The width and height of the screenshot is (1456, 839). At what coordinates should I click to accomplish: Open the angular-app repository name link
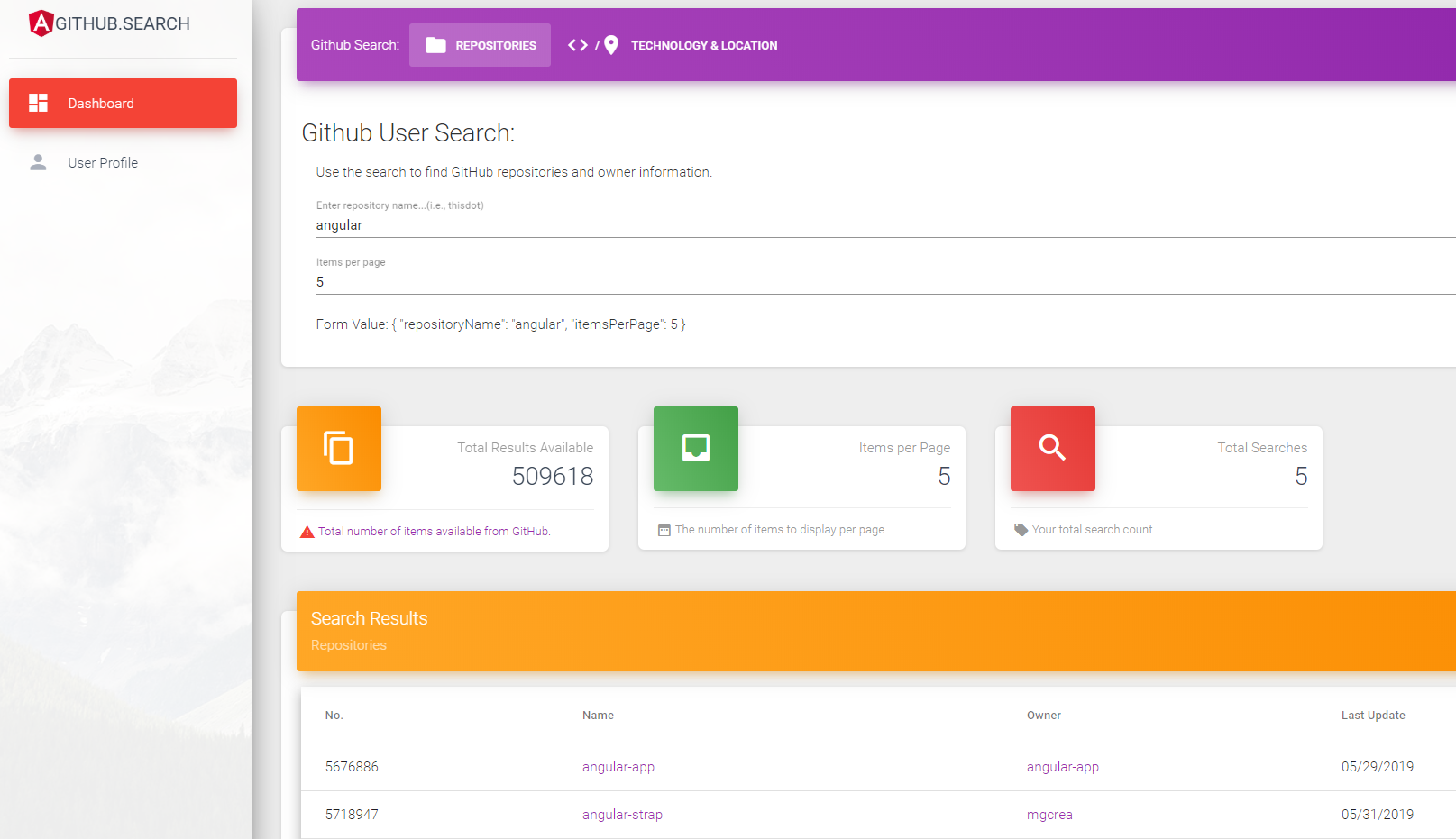click(x=618, y=767)
